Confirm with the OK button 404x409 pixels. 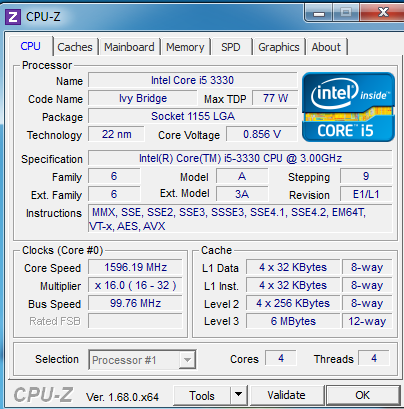pyautogui.click(x=363, y=395)
